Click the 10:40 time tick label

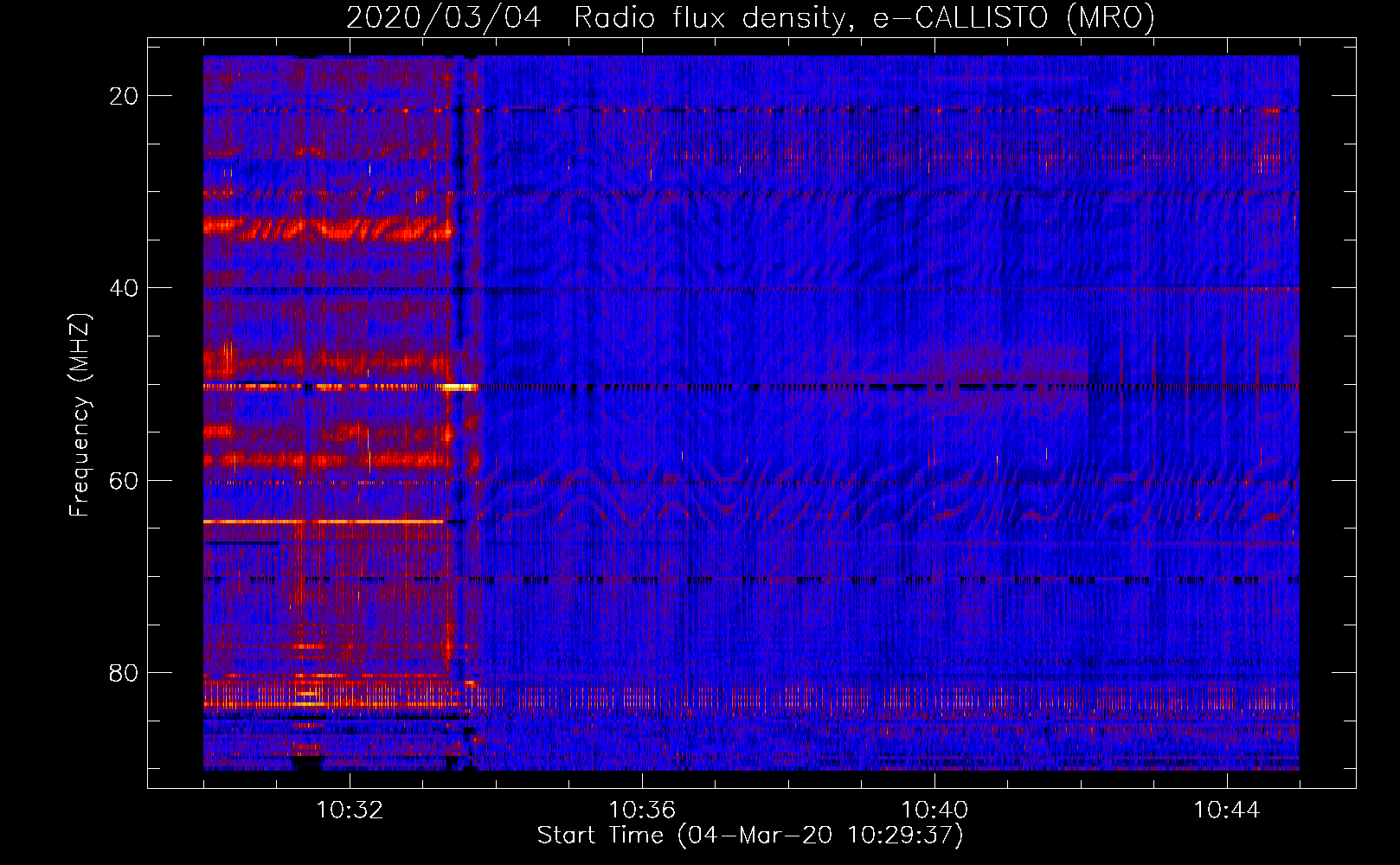pos(934,811)
